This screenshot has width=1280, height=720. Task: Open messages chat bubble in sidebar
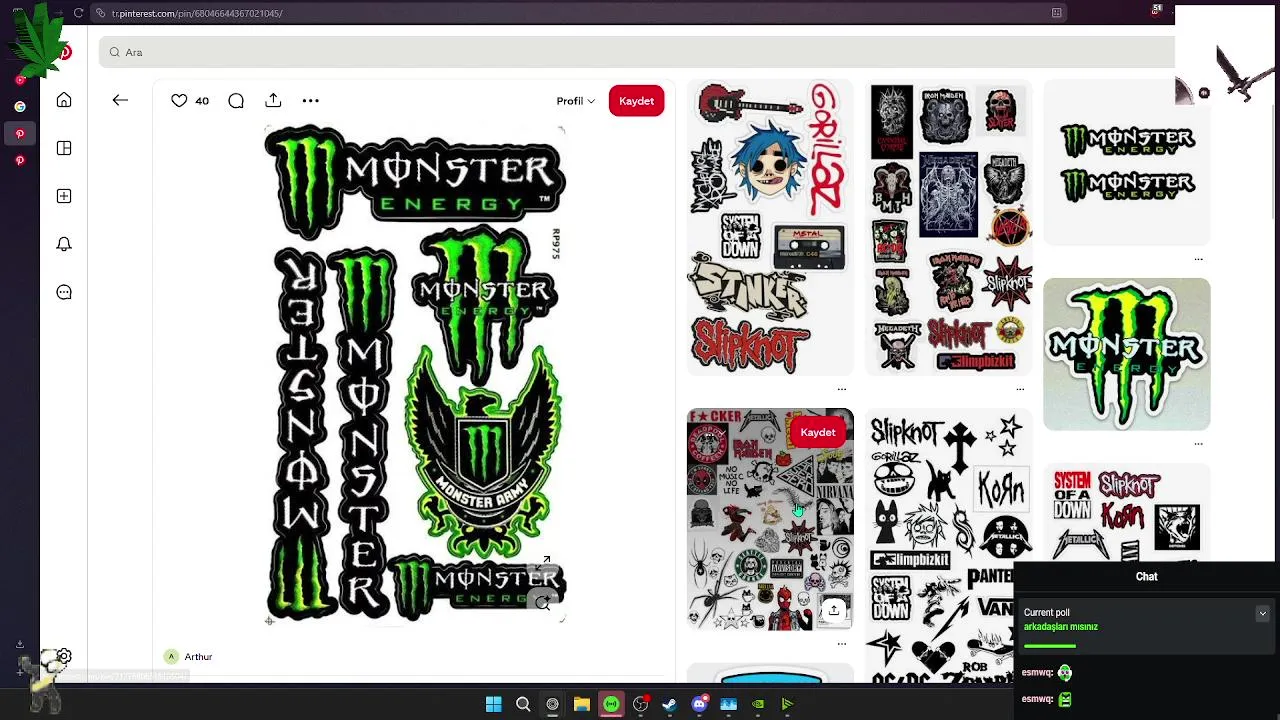[64, 292]
